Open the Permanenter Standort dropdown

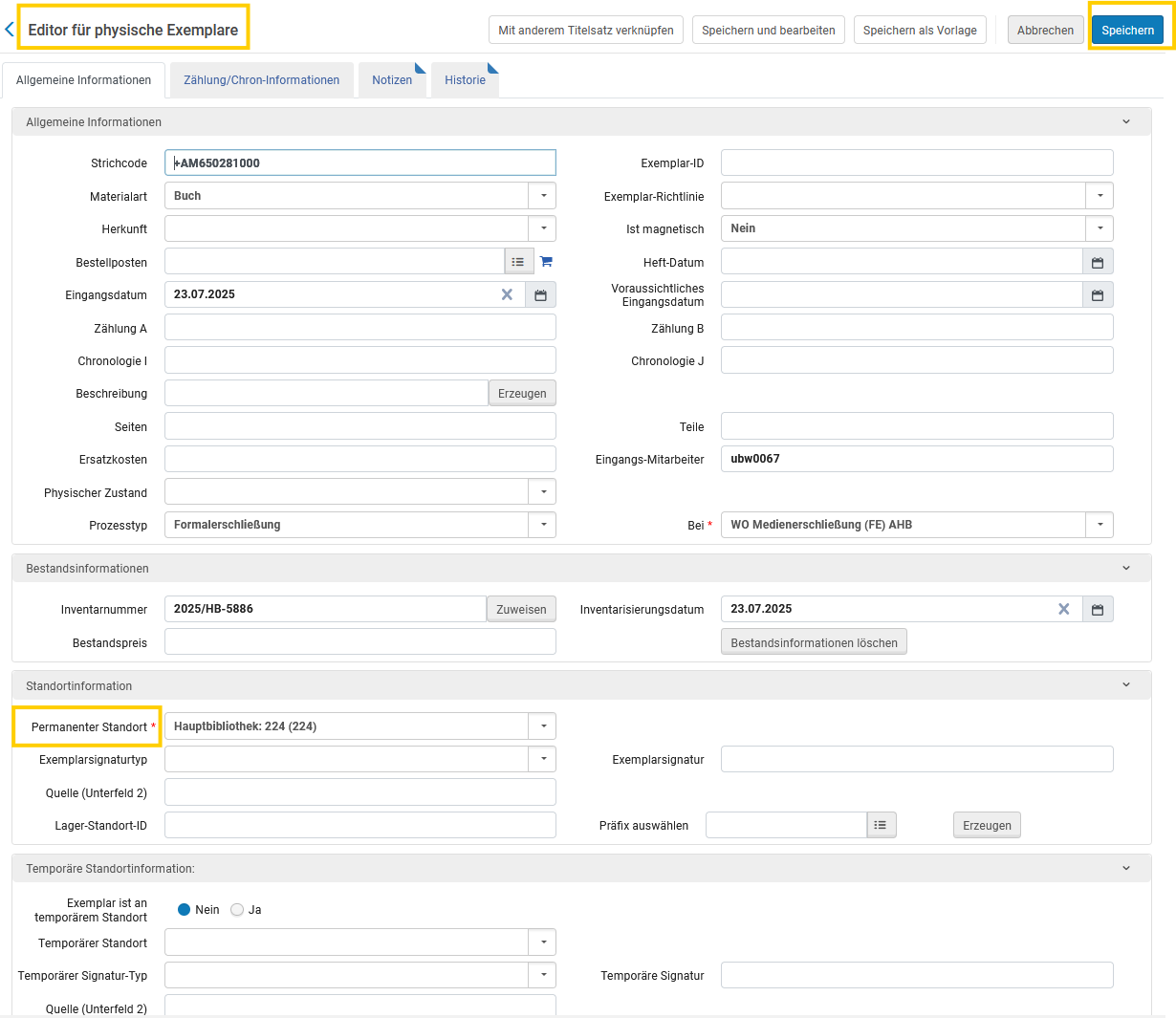542,726
